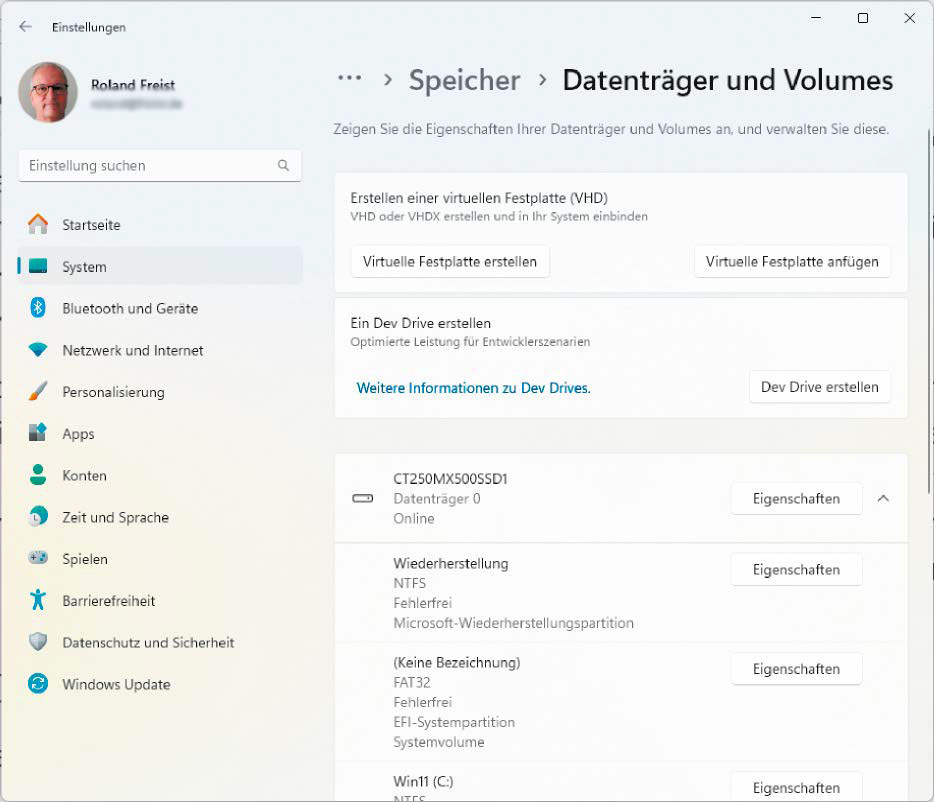The width and height of the screenshot is (934, 802).
Task: Expand the breadcrumb ellipsis menu
Action: click(x=350, y=78)
